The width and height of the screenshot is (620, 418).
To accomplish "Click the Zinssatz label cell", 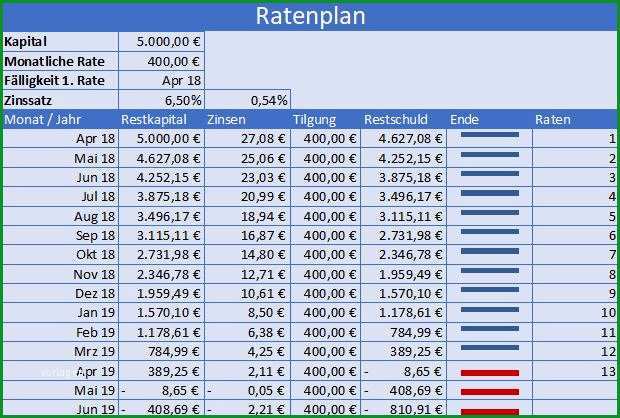I will (60, 100).
